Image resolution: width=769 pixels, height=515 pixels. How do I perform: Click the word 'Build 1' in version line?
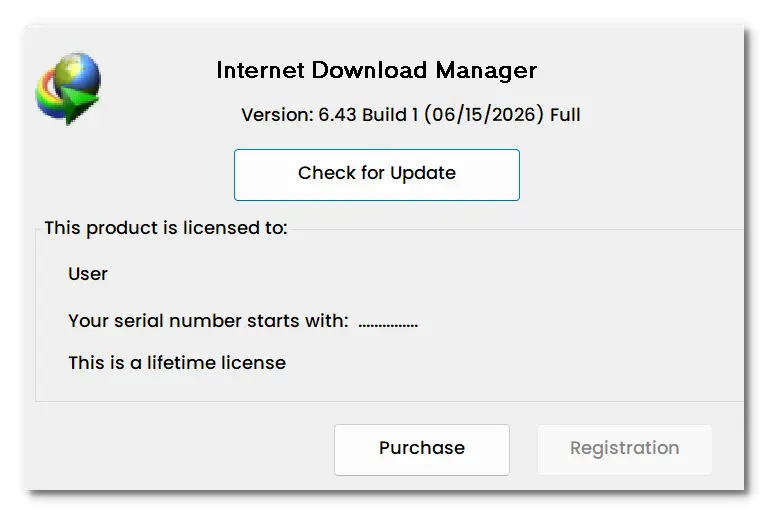[390, 115]
